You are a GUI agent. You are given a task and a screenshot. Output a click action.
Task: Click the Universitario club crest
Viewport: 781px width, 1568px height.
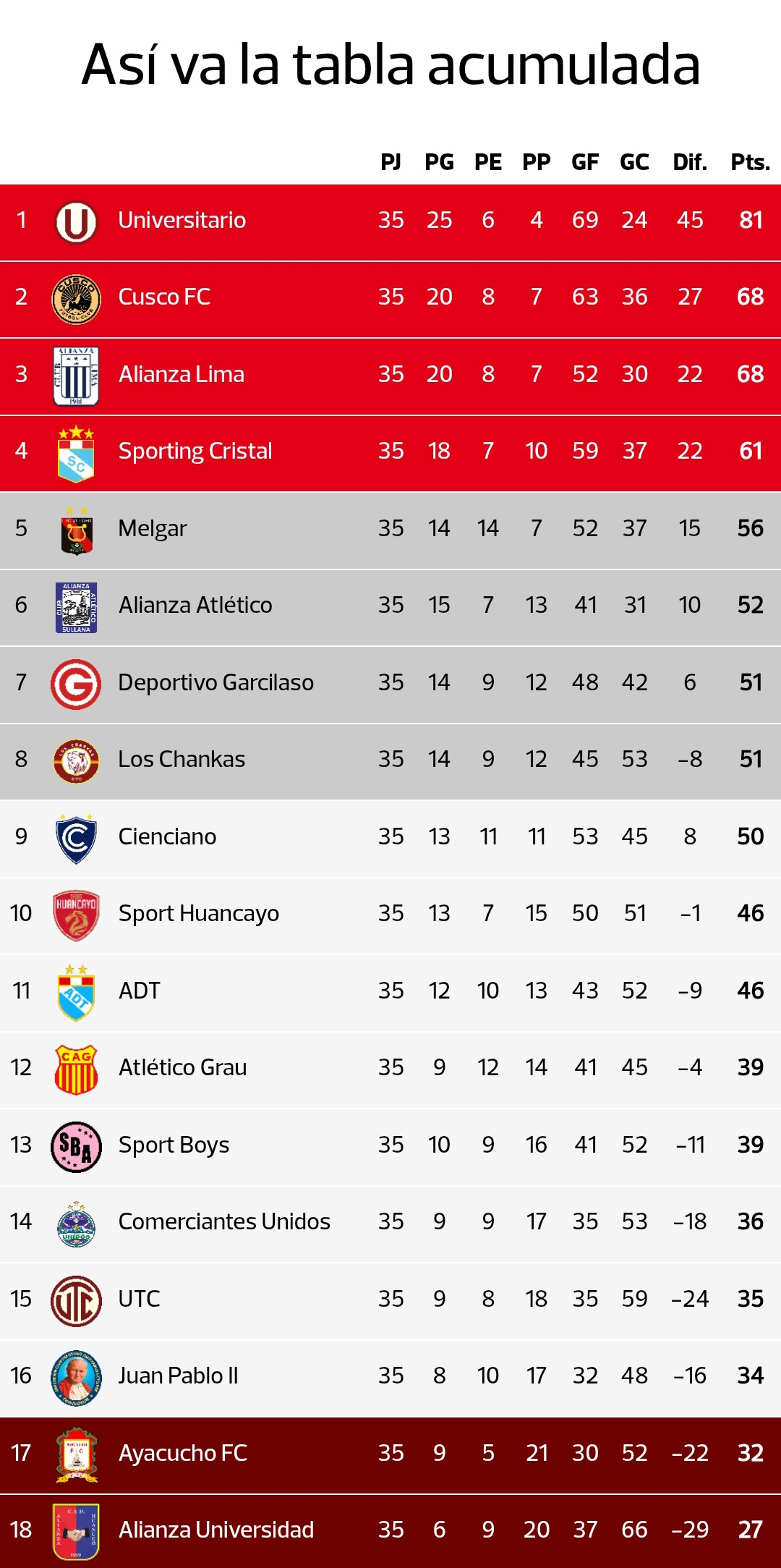click(x=76, y=221)
